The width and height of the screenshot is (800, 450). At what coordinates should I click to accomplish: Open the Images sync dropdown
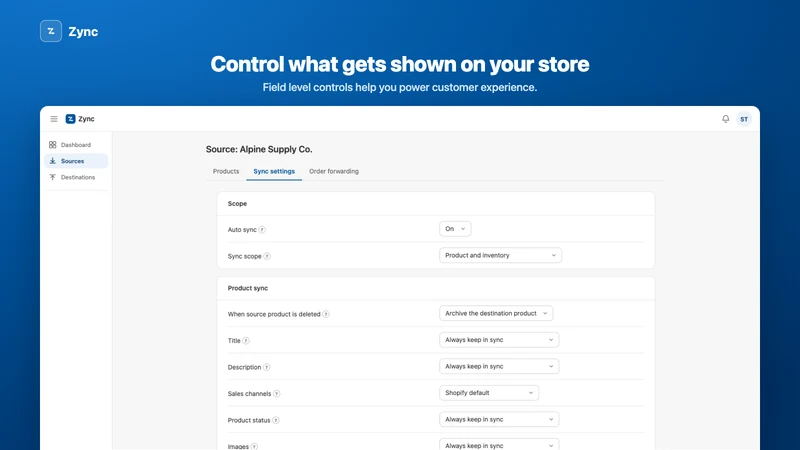[499, 445]
